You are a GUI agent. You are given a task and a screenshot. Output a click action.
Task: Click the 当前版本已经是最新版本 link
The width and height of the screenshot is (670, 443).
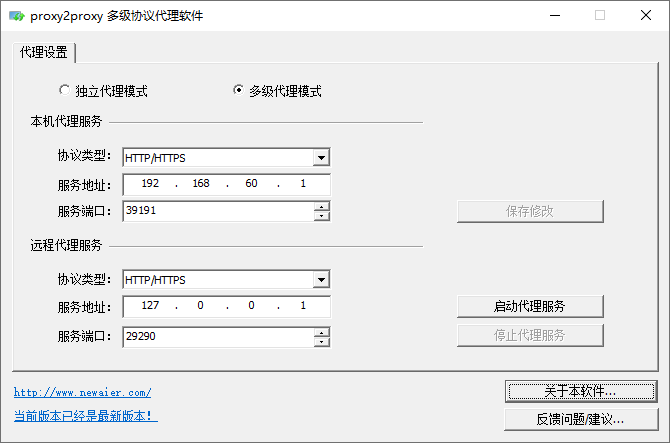pos(85,415)
